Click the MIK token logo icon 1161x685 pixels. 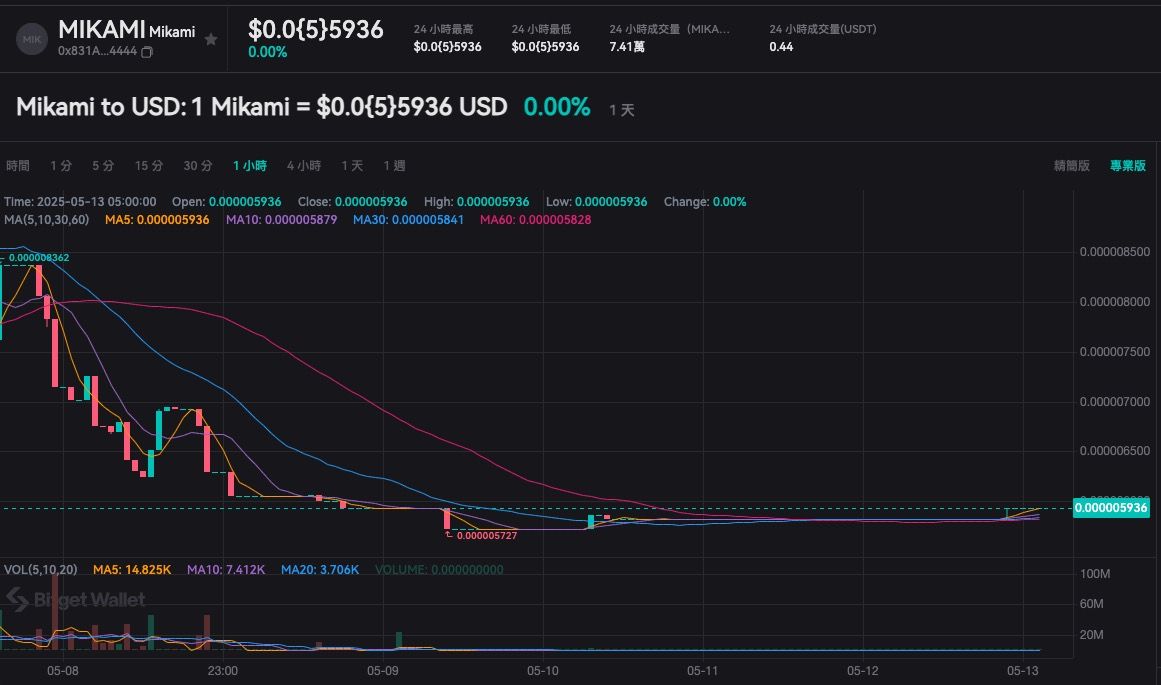(32, 39)
